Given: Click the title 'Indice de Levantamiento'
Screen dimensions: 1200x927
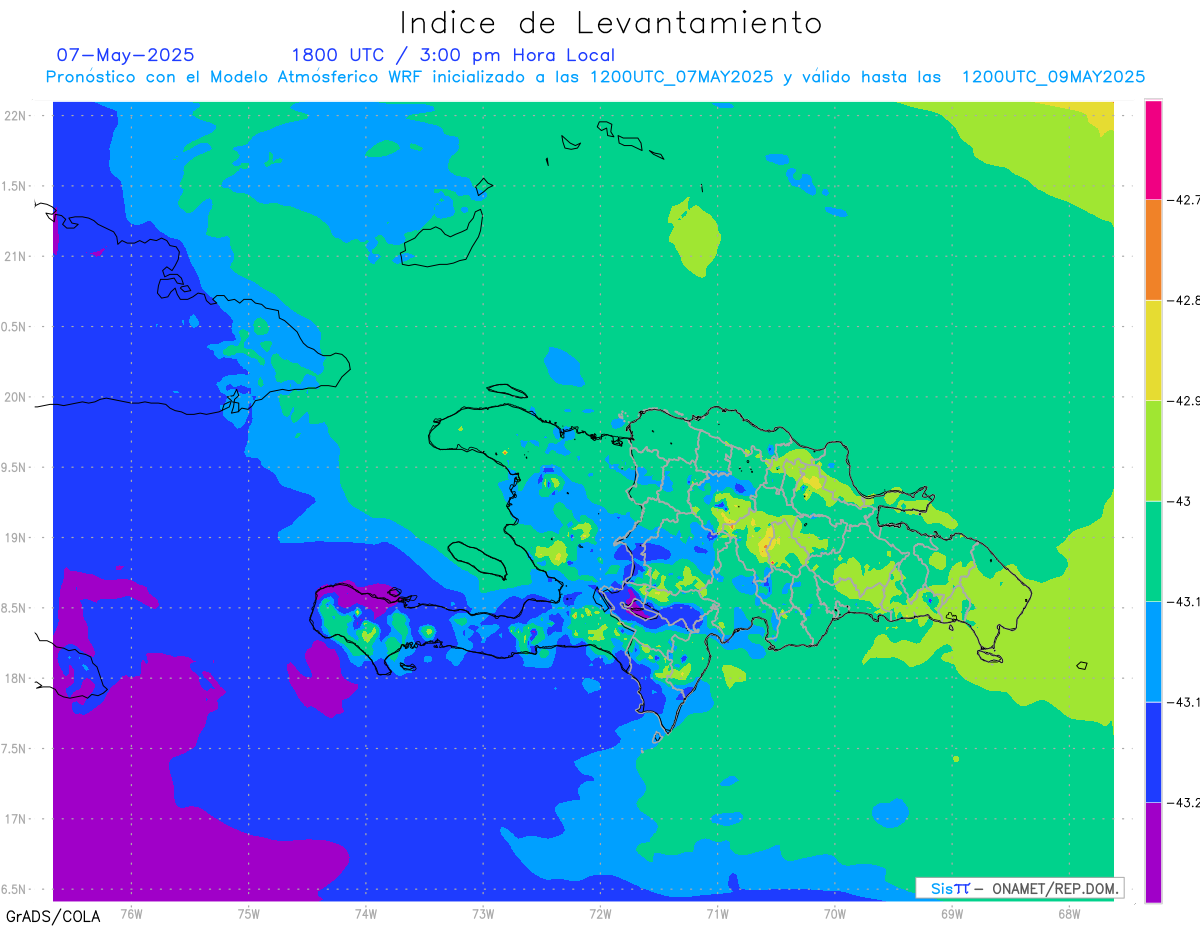Looking at the screenshot, I should [611, 23].
